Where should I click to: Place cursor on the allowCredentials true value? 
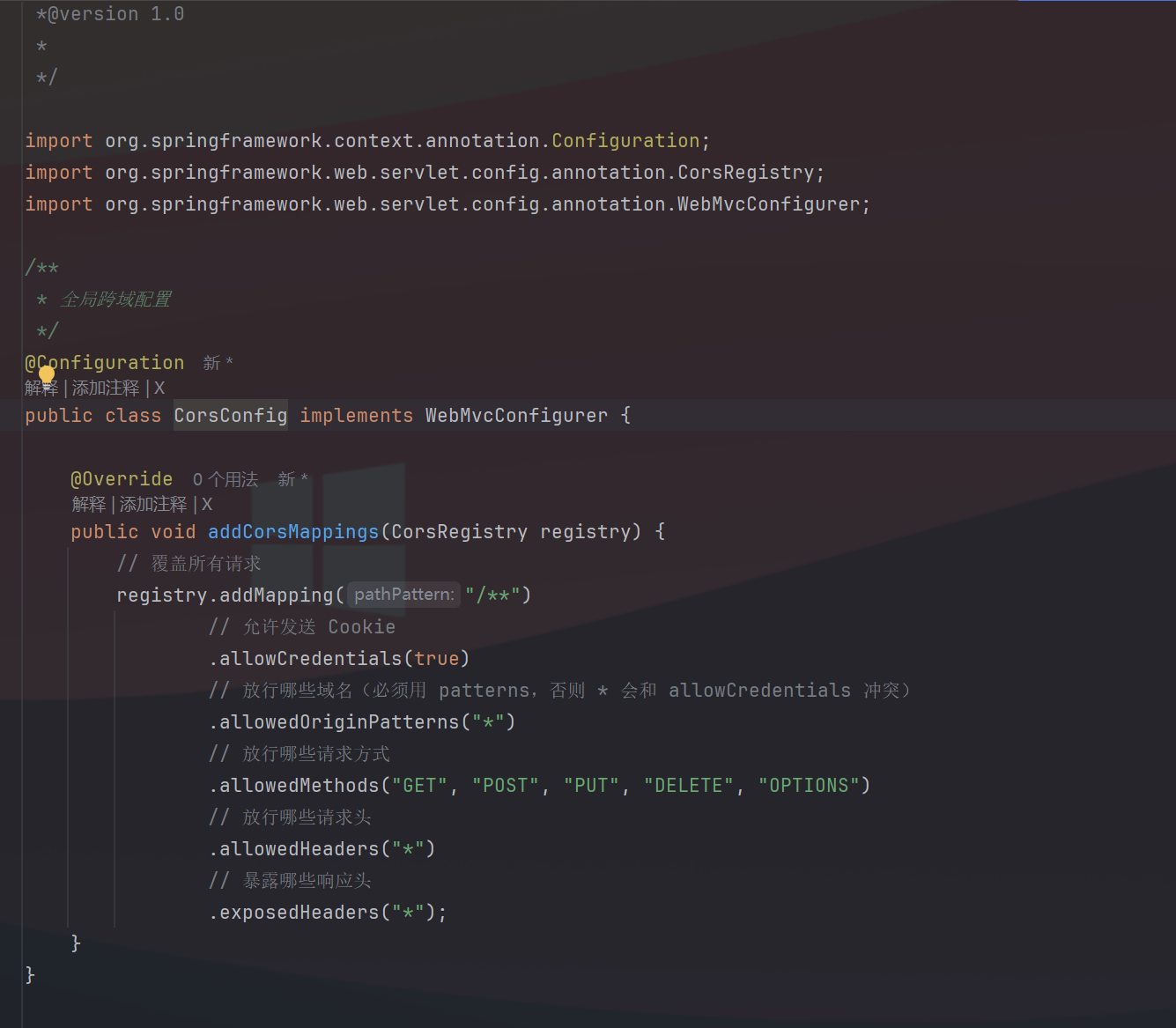coord(436,659)
